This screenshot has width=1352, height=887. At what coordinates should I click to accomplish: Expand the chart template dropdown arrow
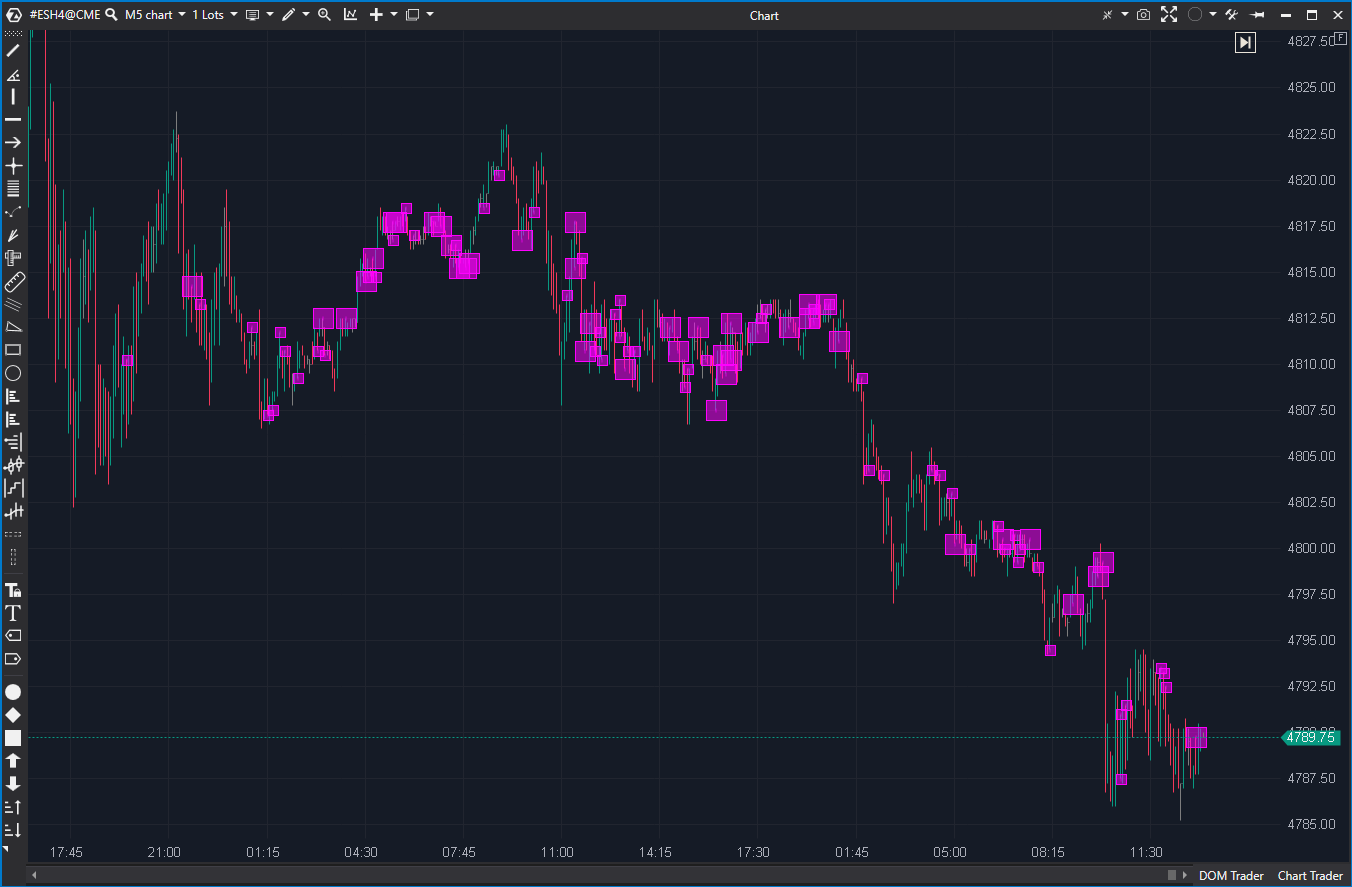click(270, 15)
